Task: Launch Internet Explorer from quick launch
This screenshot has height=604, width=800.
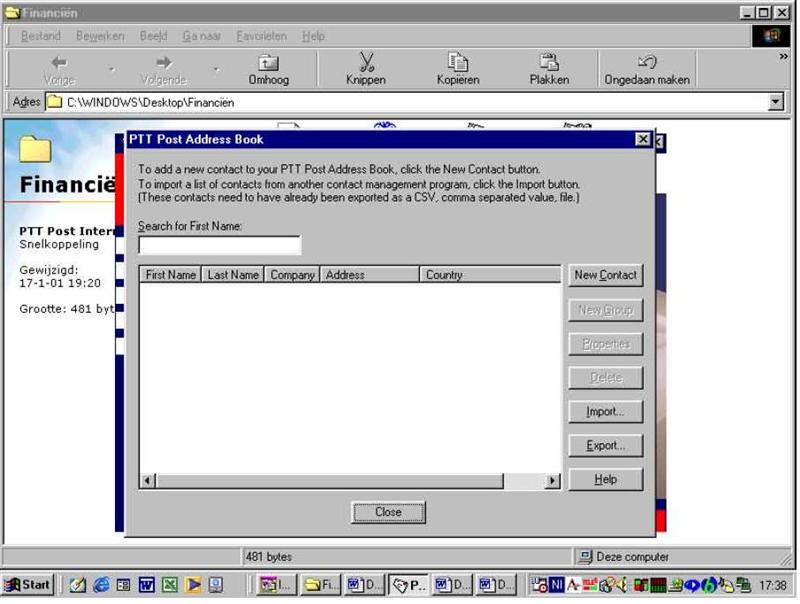Action: pos(101,585)
